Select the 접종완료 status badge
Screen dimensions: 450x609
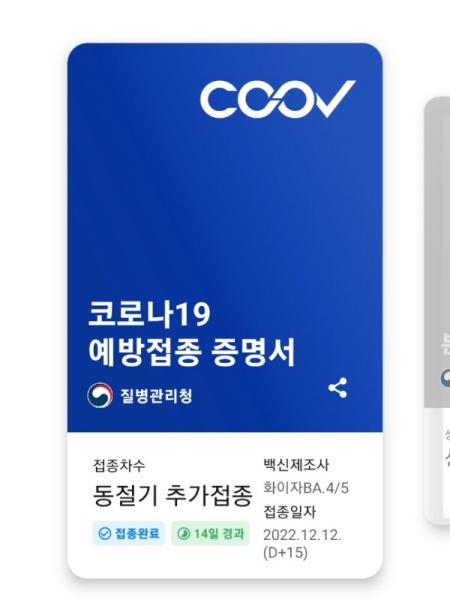point(129,534)
